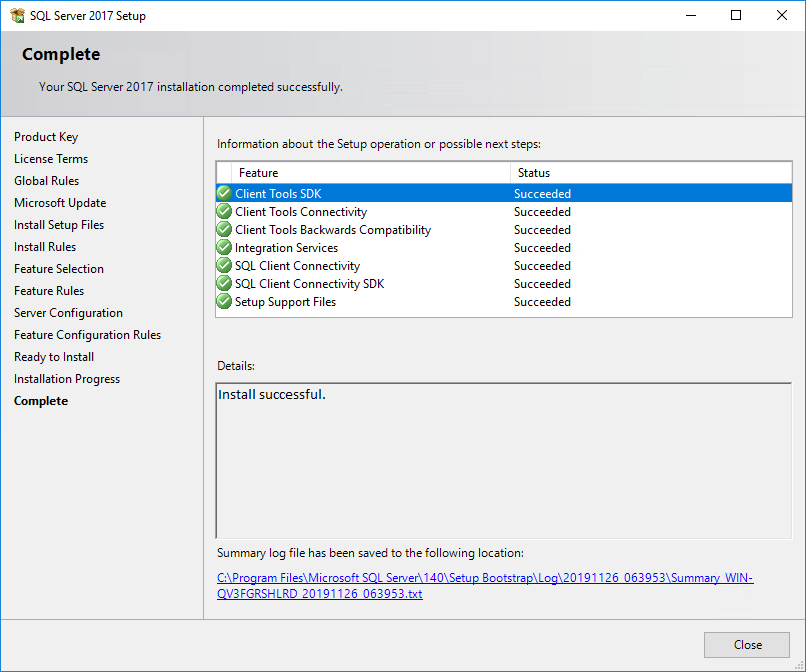This screenshot has width=806, height=672.
Task: Click the Status column header
Action: (x=651, y=173)
